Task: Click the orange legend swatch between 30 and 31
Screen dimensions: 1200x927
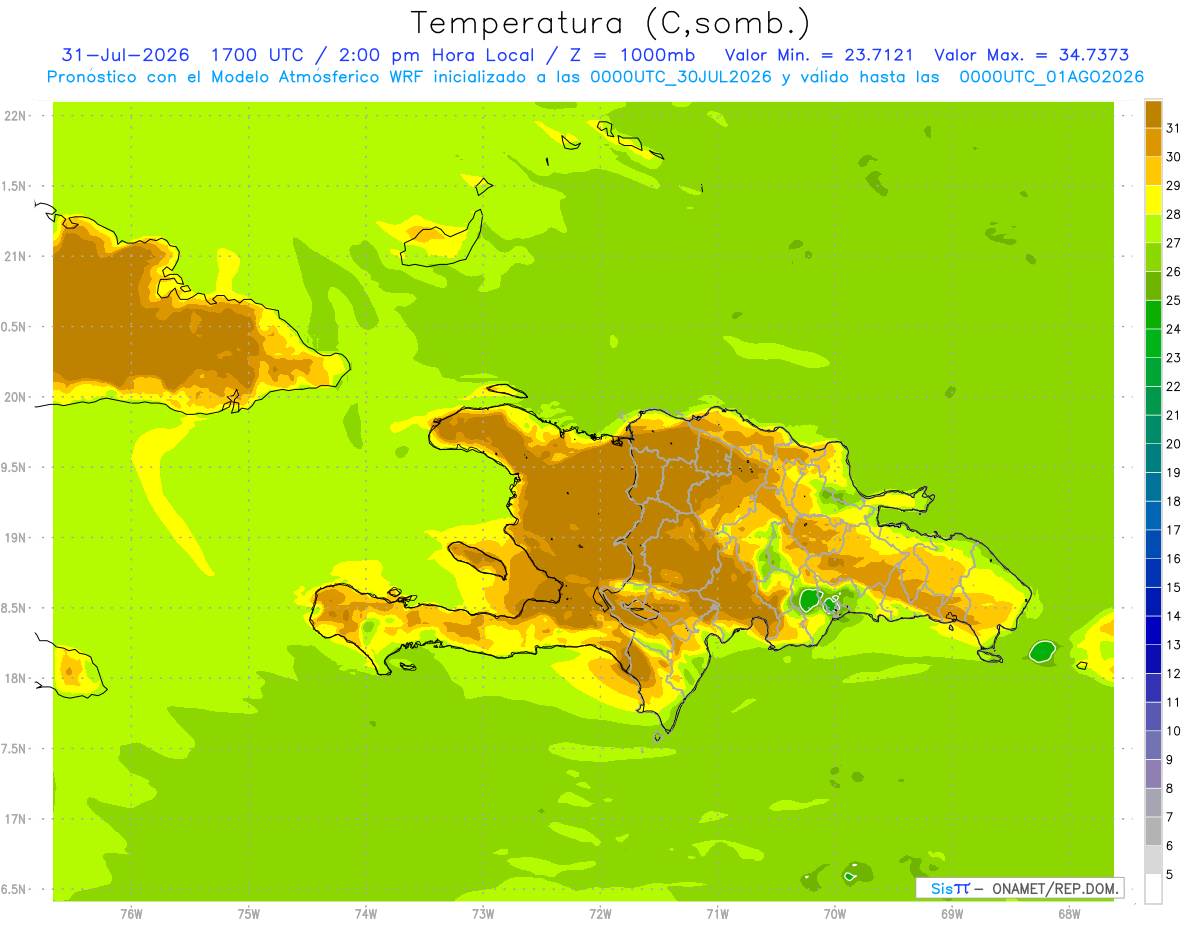Action: click(1153, 142)
